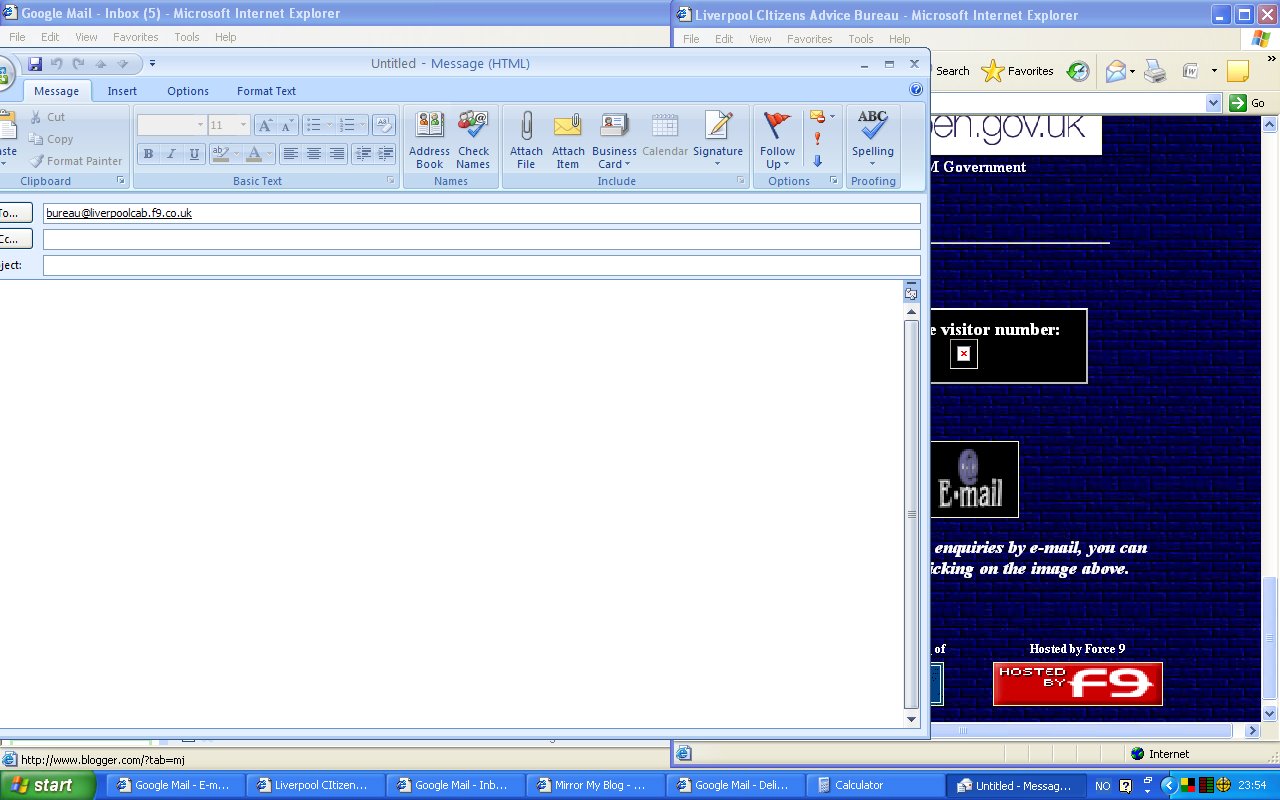Clear all formatting

384,125
